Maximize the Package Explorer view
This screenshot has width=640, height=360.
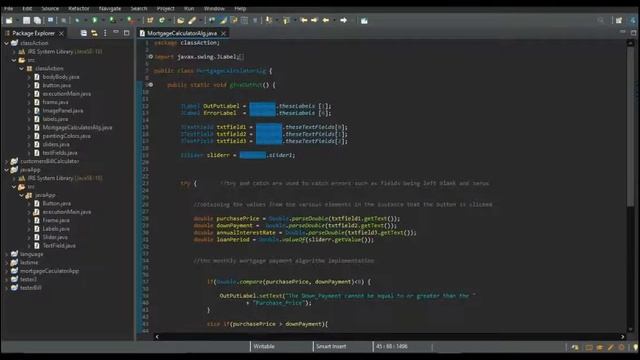pos(127,33)
